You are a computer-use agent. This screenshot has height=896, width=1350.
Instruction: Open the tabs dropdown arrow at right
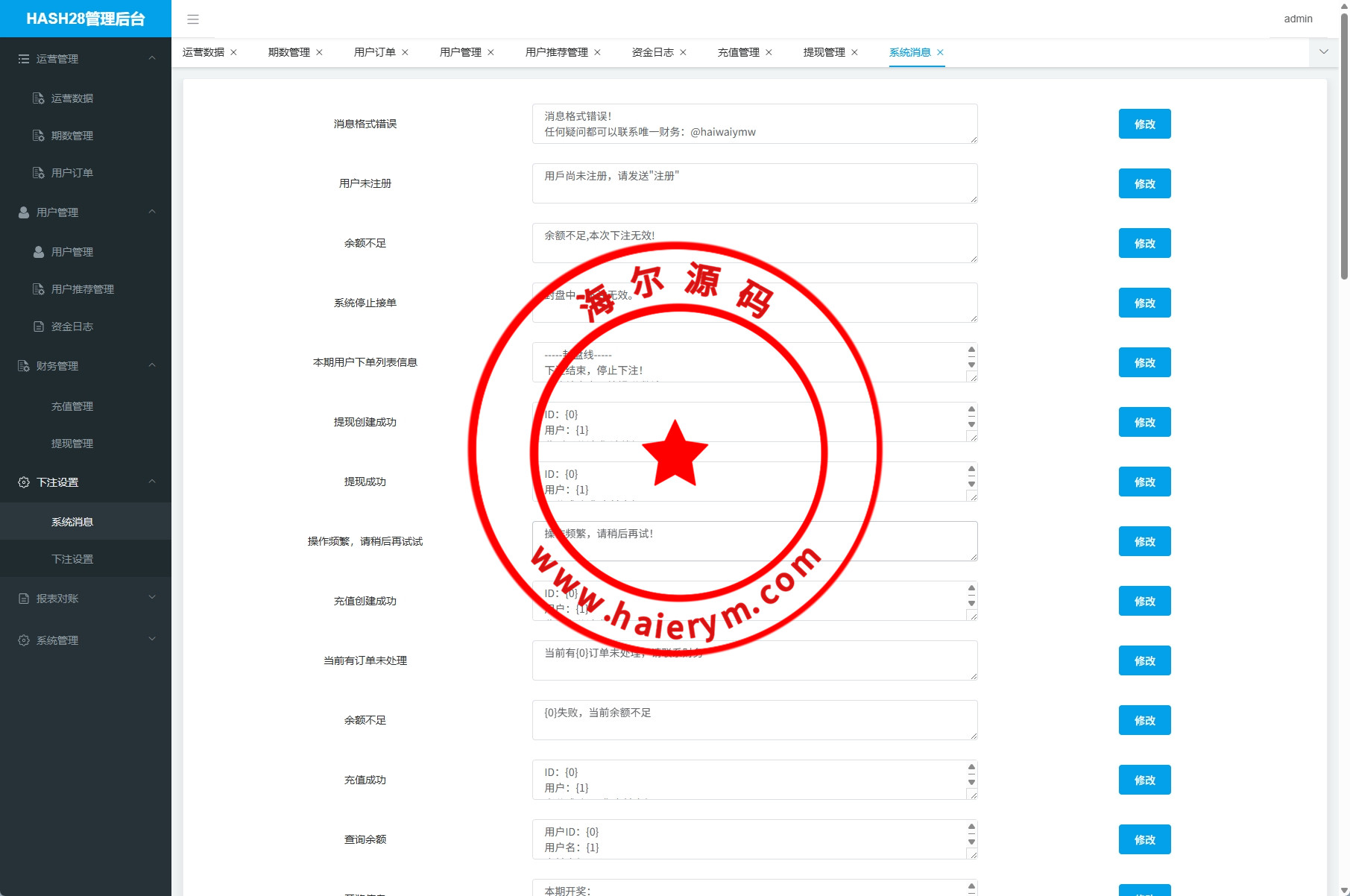[x=1324, y=52]
